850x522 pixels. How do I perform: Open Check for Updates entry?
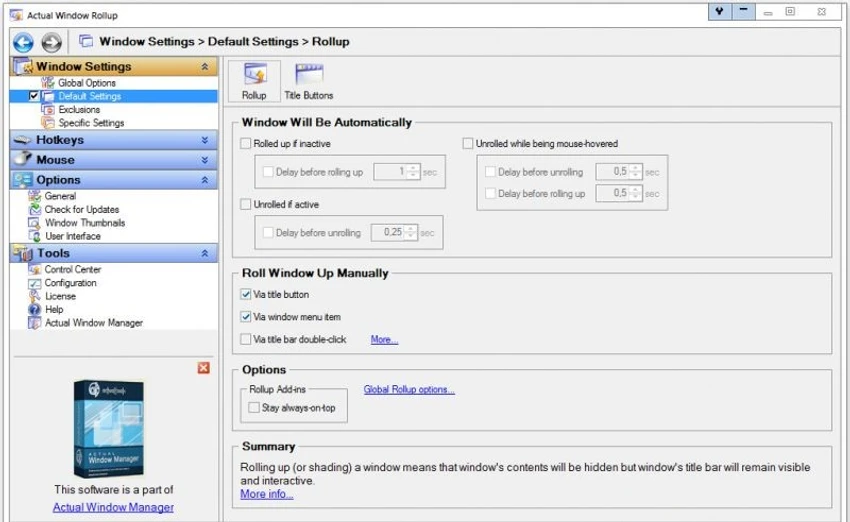coord(81,209)
